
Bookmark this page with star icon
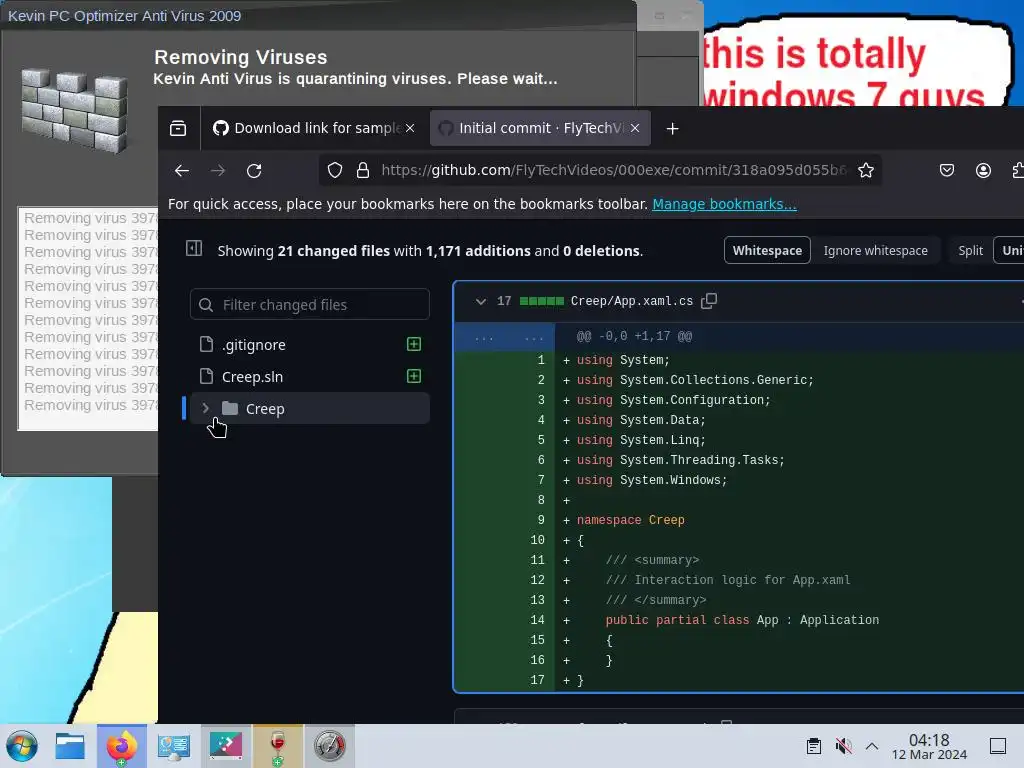(866, 170)
